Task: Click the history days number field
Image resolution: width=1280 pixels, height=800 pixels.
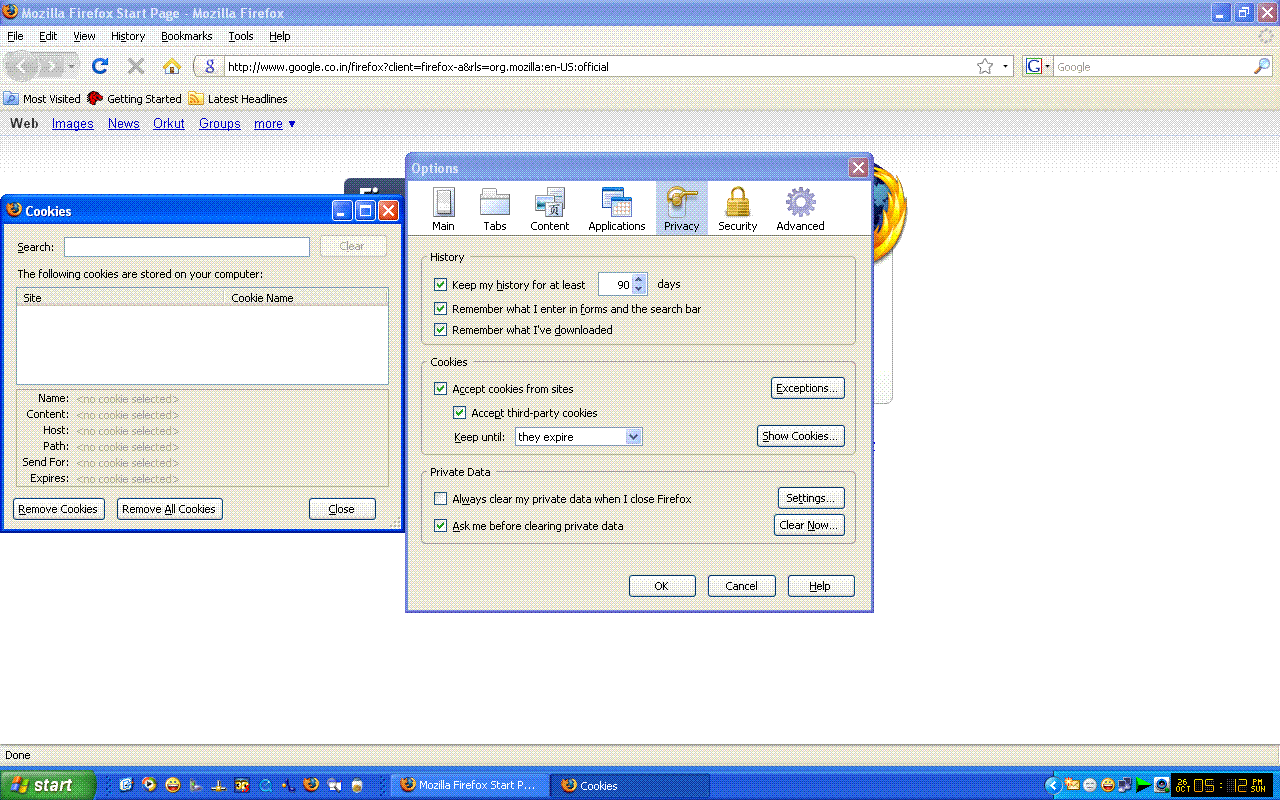Action: [615, 285]
